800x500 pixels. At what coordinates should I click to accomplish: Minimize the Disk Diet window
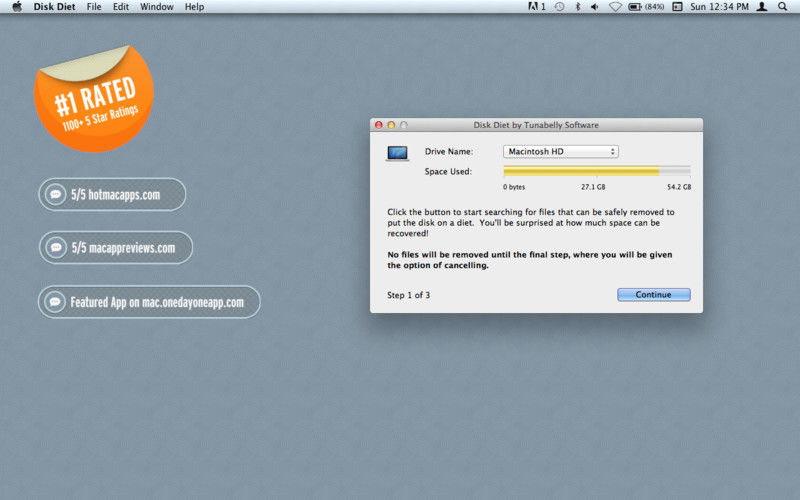pyautogui.click(x=391, y=125)
